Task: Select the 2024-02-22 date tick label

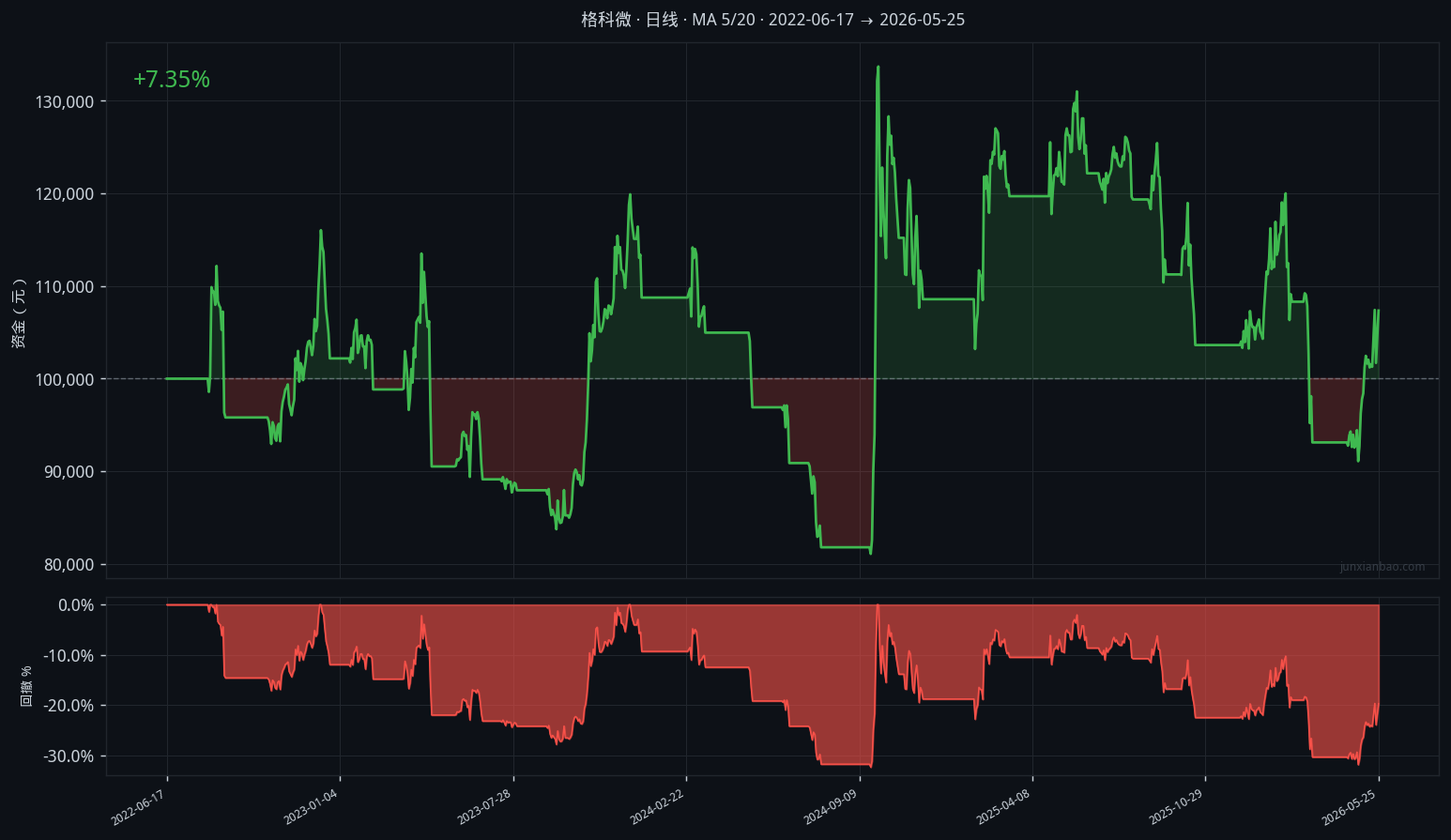Action: [x=658, y=808]
